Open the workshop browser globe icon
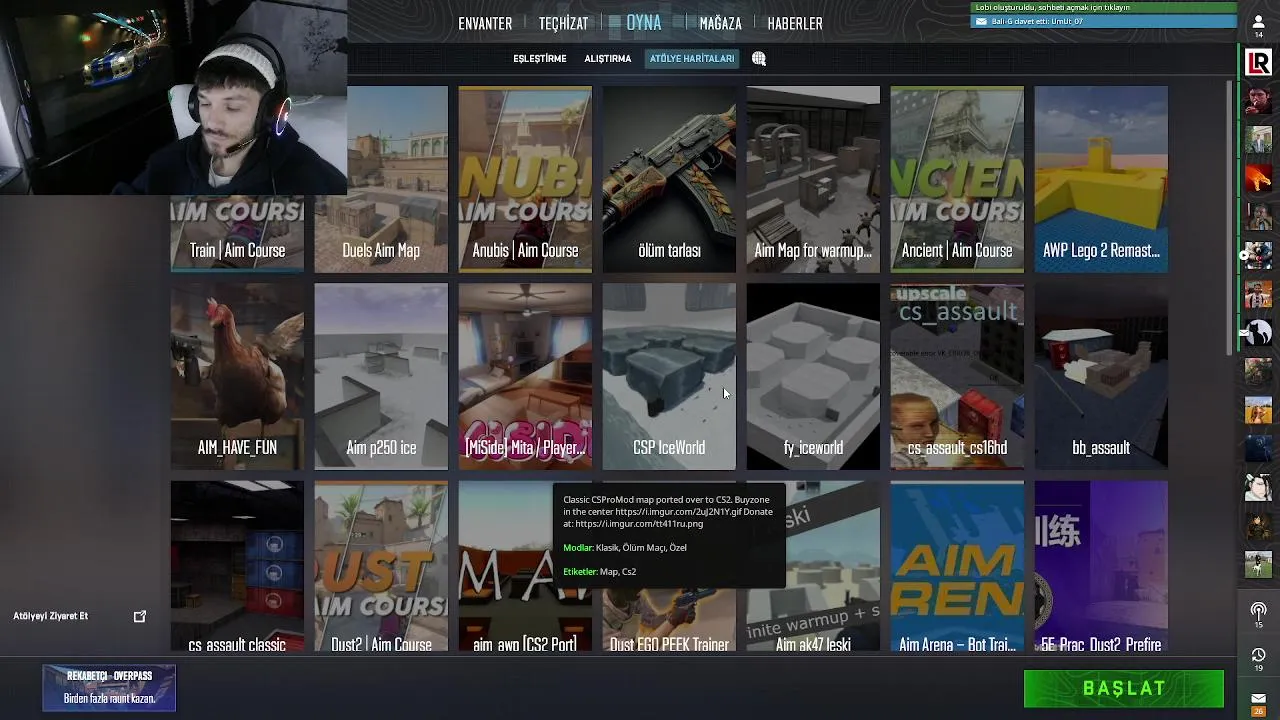The width and height of the screenshot is (1280, 720). point(759,59)
